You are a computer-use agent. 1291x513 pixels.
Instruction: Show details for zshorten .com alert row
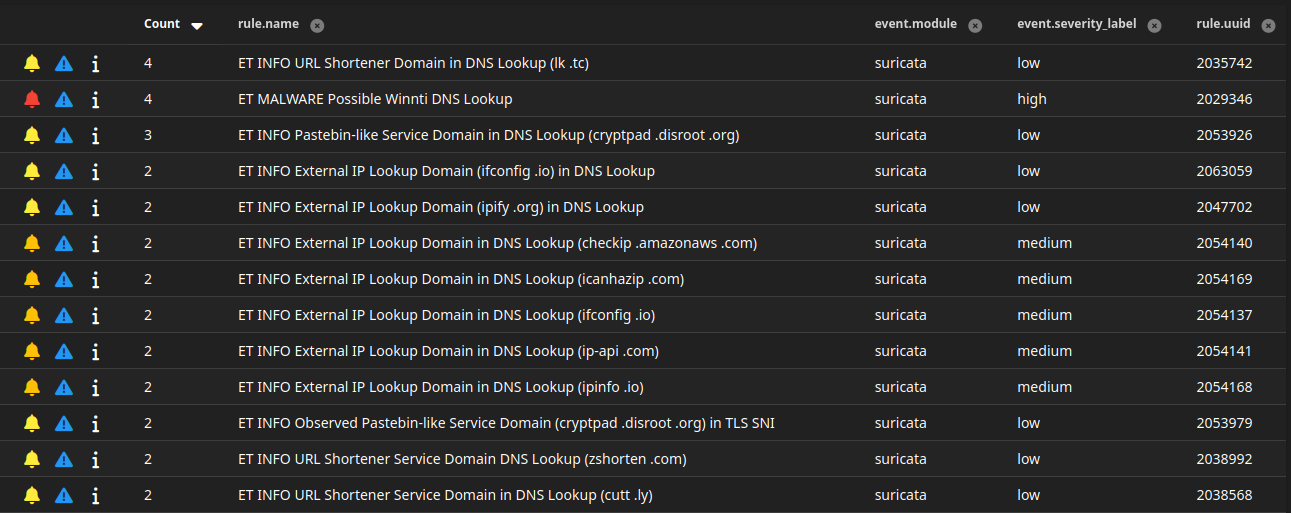tap(95, 459)
